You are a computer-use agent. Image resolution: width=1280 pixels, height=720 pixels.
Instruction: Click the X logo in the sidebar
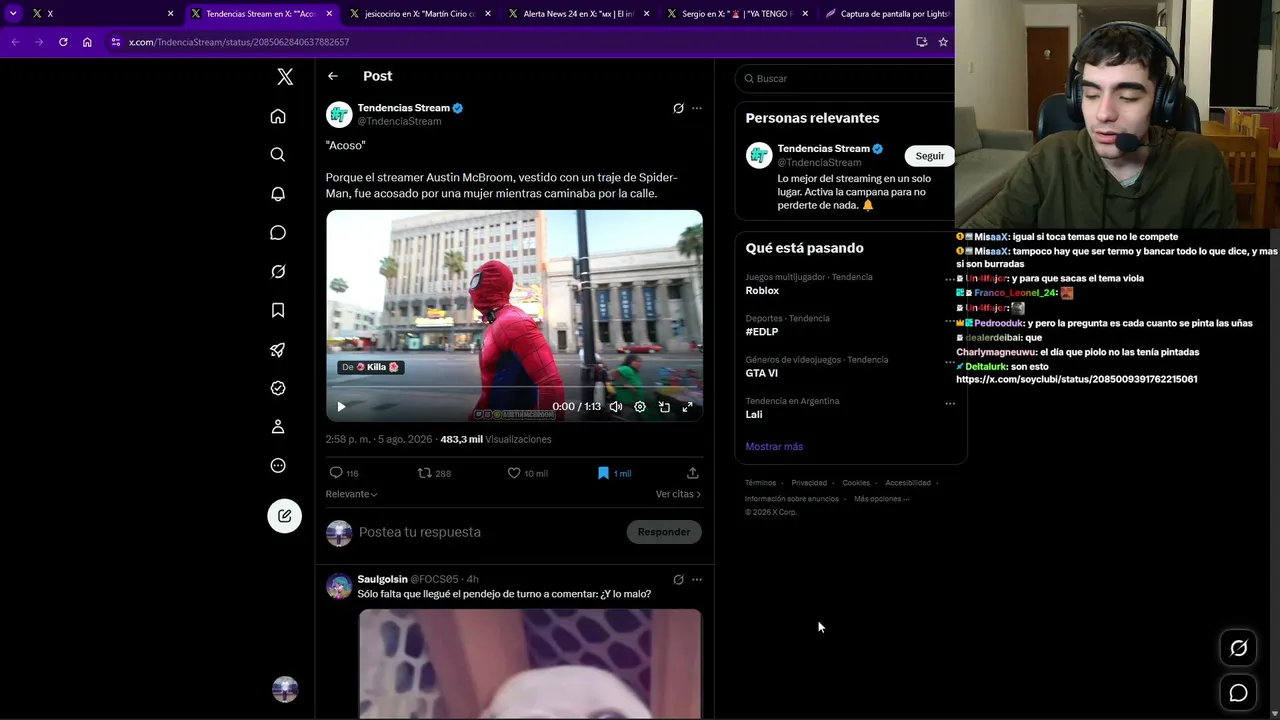pos(285,77)
